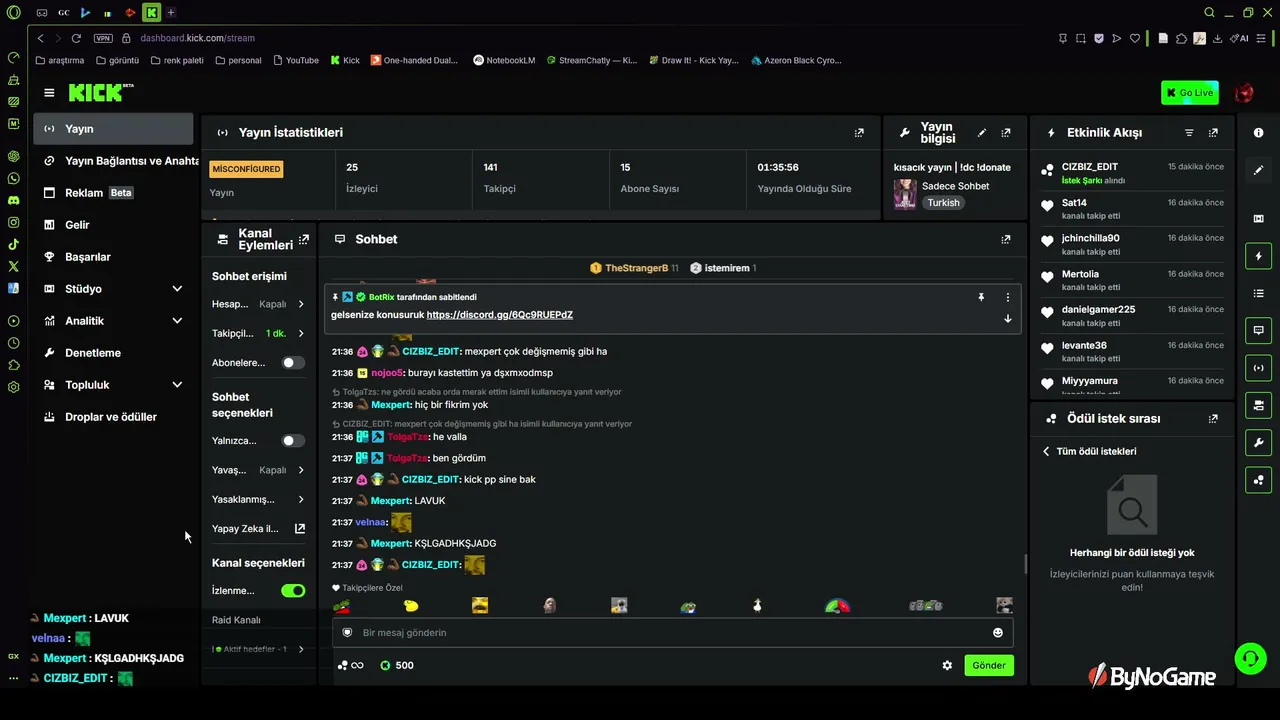Open the NotebookLM bookmark
Screen dimensions: 1280x720
coord(504,60)
